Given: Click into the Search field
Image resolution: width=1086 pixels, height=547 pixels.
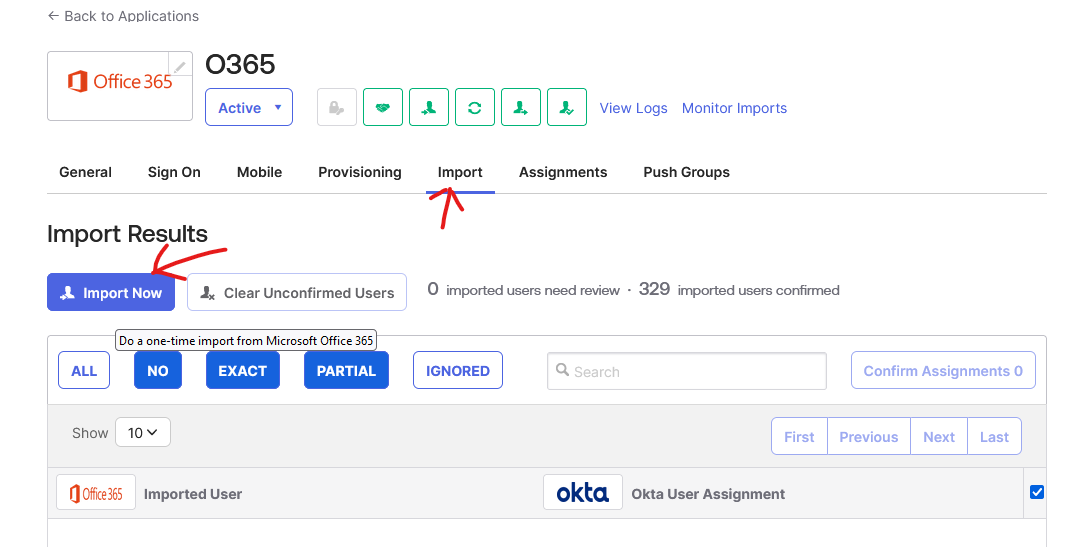Looking at the screenshot, I should click(686, 371).
